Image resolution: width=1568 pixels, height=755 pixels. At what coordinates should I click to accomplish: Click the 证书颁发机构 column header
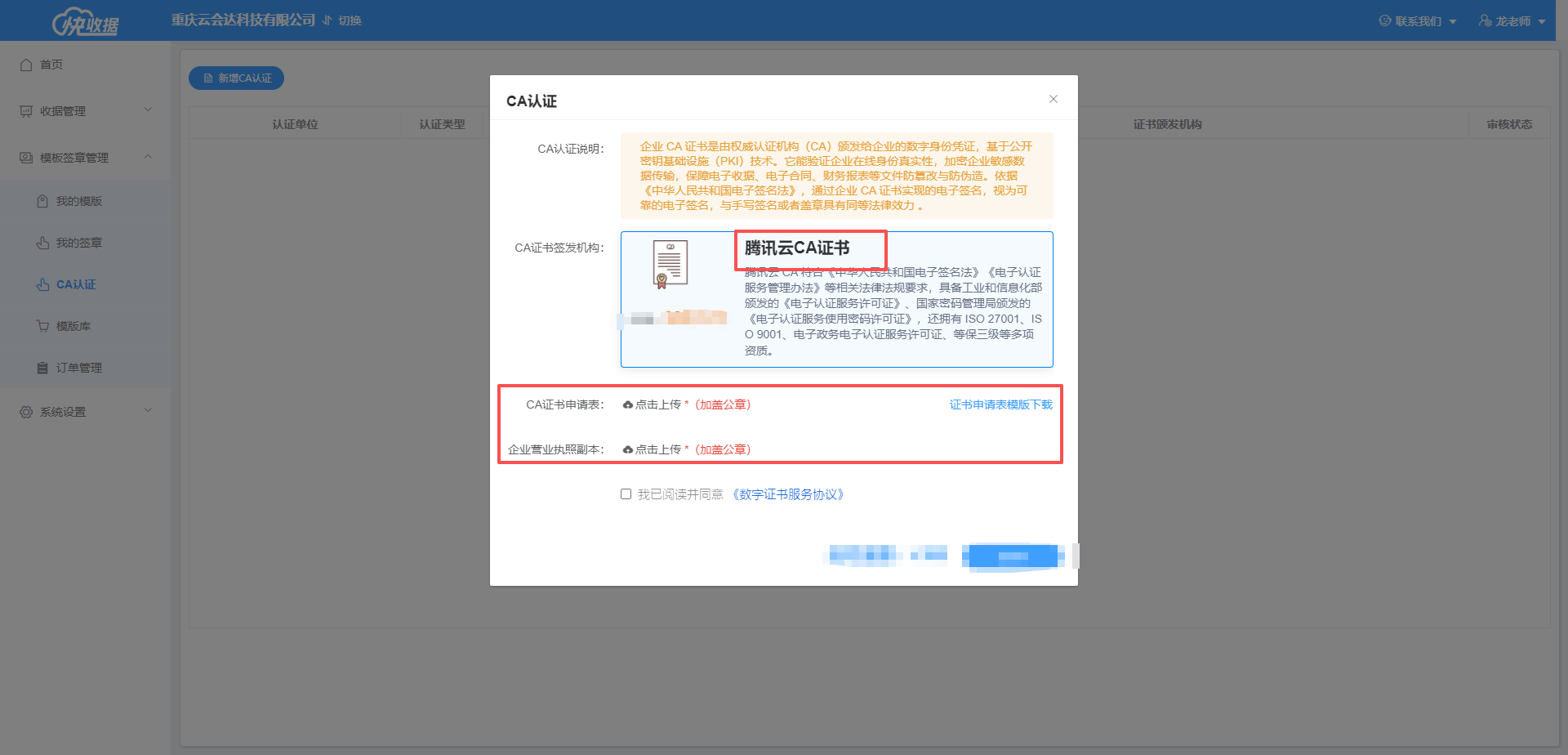1167,124
